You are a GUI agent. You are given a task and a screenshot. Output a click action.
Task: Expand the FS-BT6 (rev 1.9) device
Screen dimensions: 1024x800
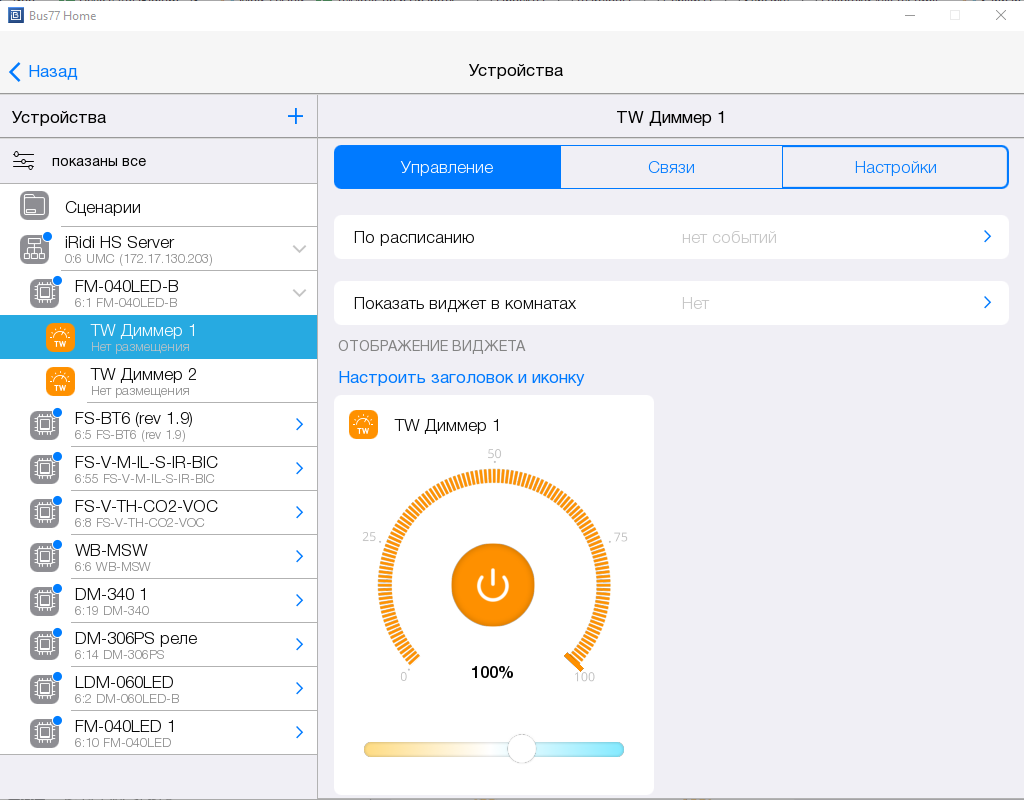click(299, 425)
